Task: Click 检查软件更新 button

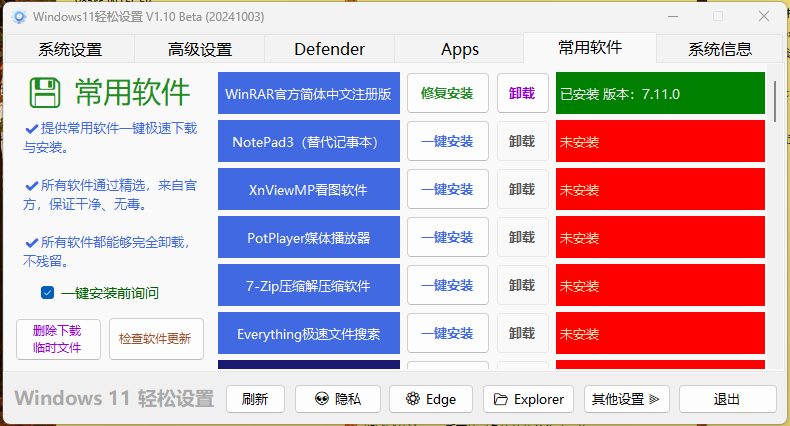Action: [156, 339]
